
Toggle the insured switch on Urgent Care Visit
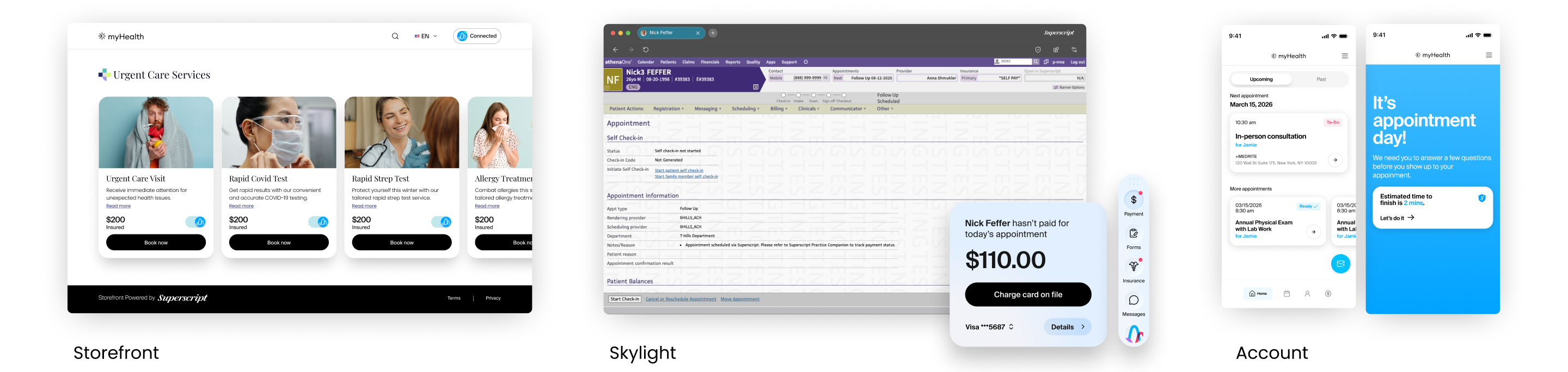195,222
